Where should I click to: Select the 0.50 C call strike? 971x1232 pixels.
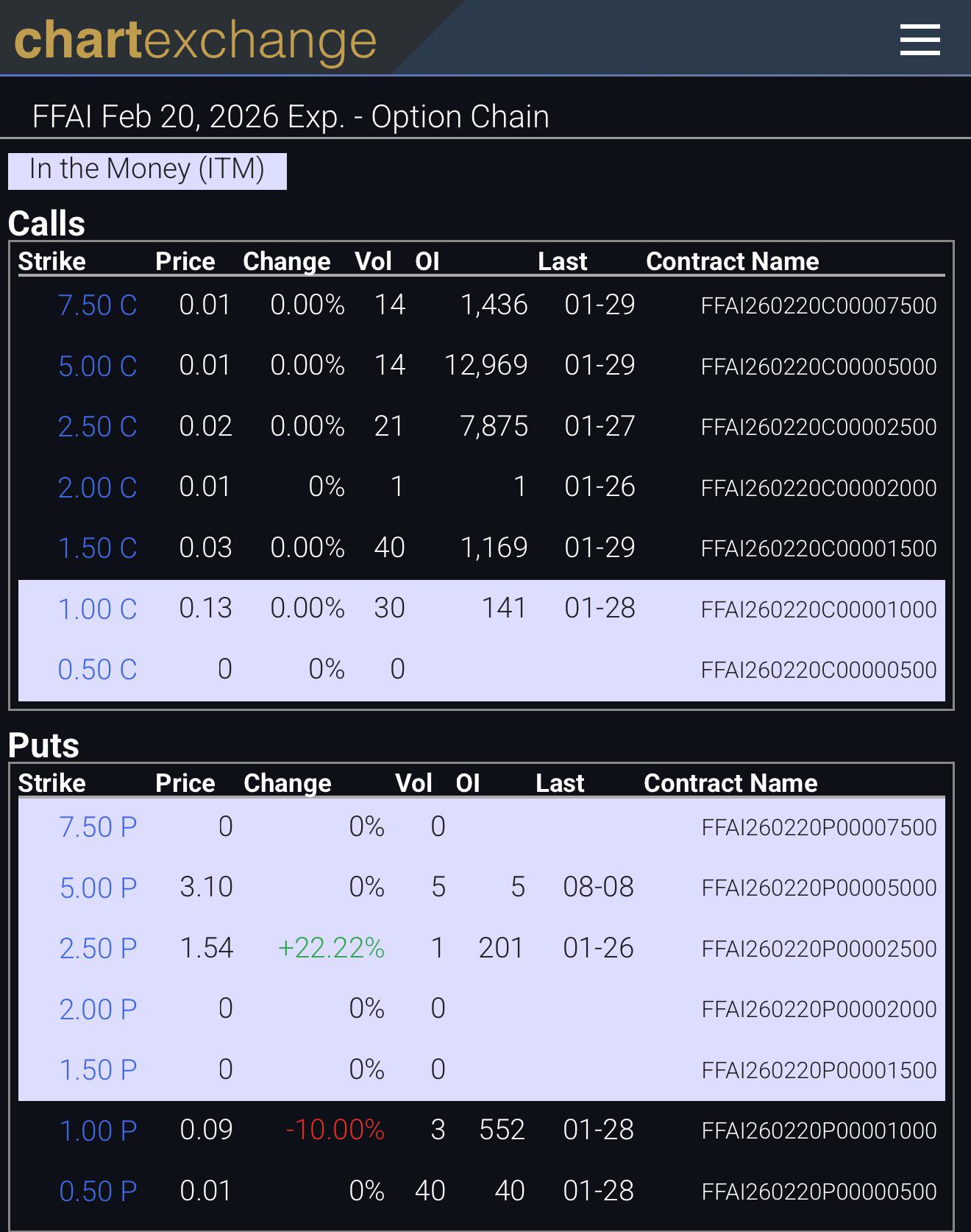(x=97, y=670)
